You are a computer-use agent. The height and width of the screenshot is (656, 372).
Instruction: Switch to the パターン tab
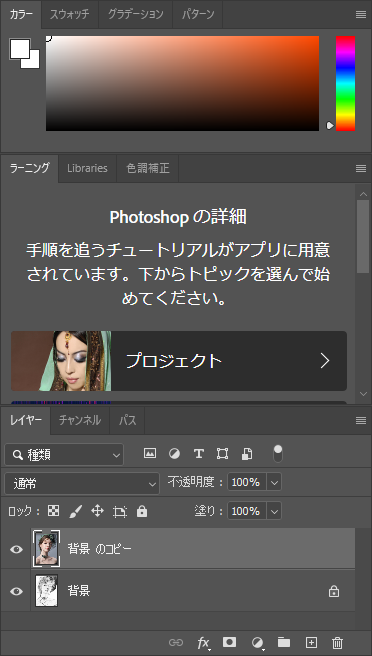pos(198,14)
